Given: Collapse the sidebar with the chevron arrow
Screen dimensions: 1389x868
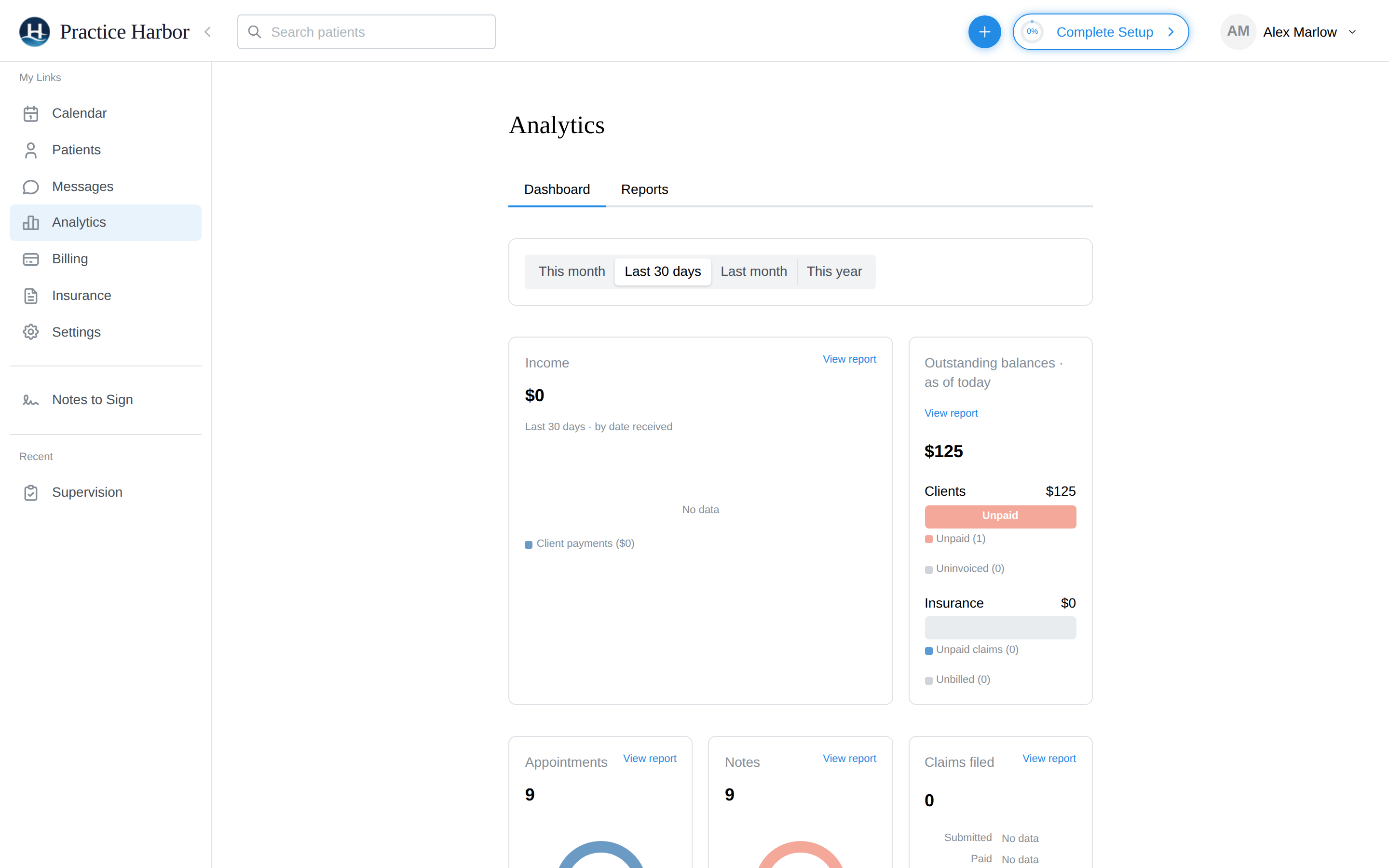Looking at the screenshot, I should [208, 32].
